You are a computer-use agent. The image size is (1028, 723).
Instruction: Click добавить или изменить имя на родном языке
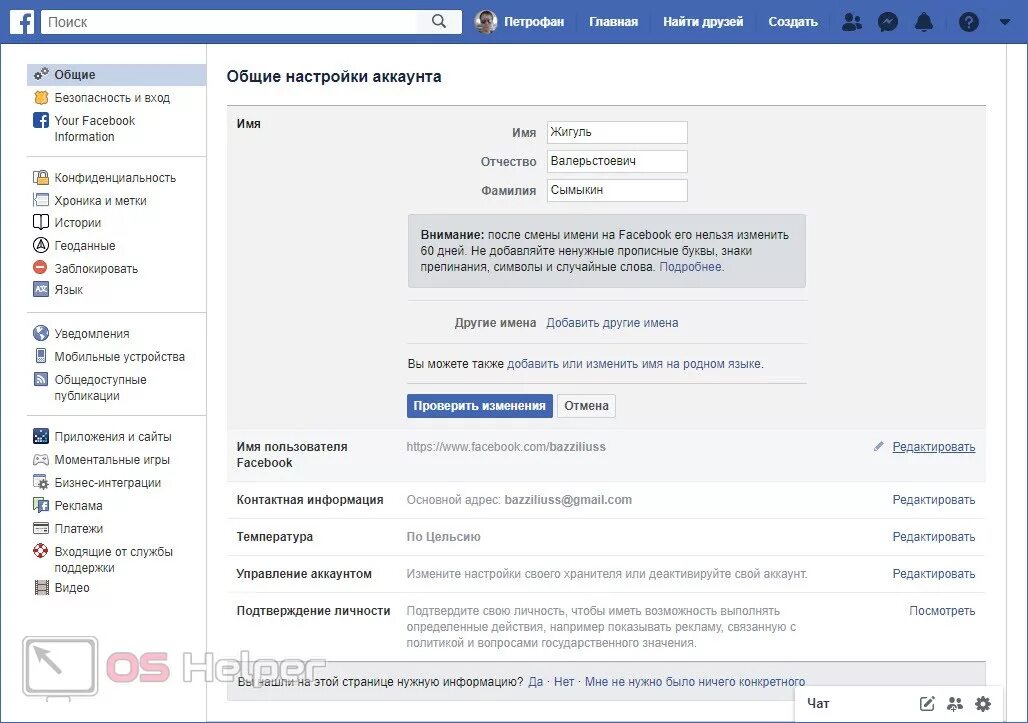pyautogui.click(x=634, y=364)
